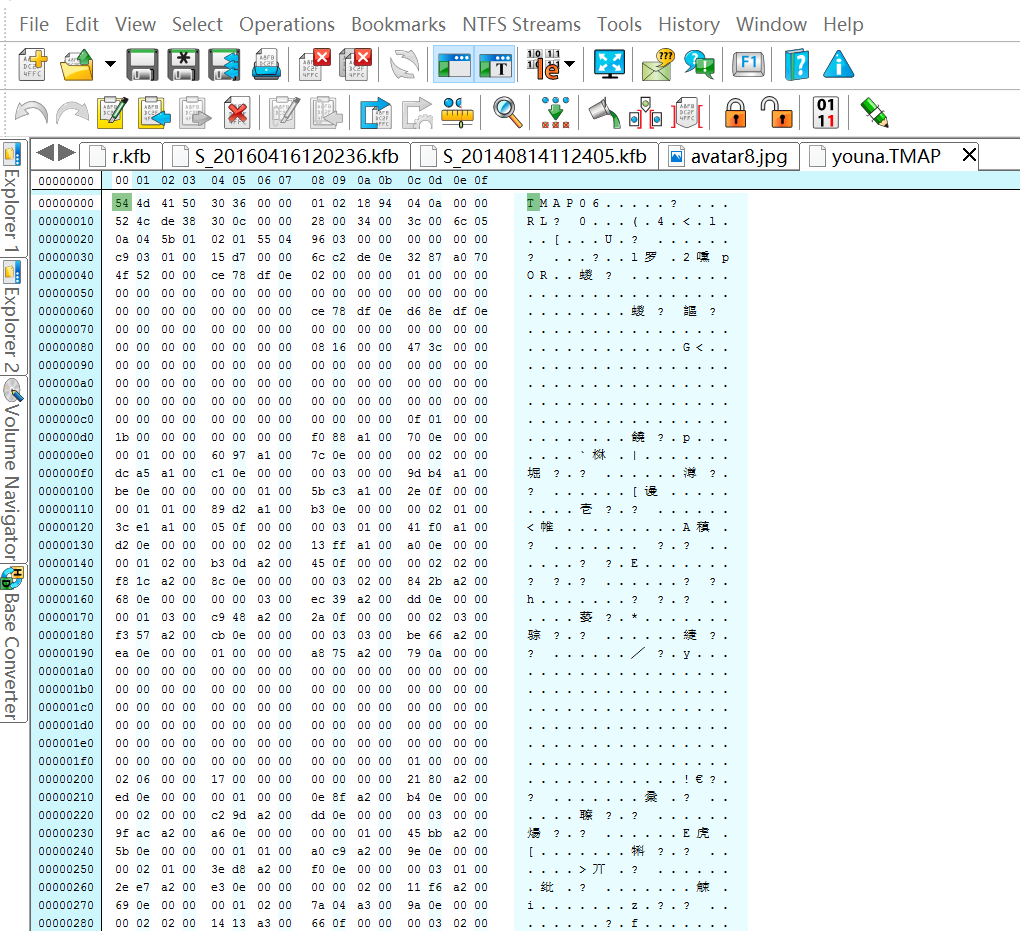Click the New file icon
Viewport: 1020px width, 931px height.
pos(32,65)
